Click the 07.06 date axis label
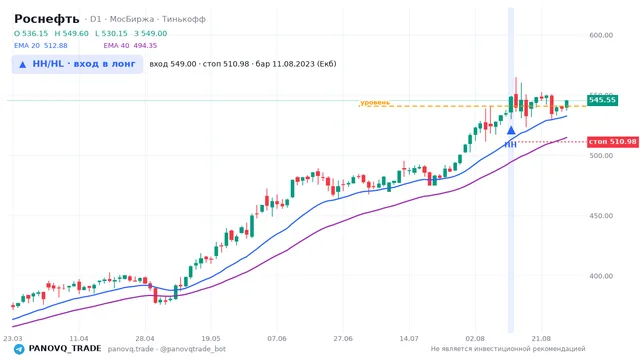The width and height of the screenshot is (640, 360). 277,339
